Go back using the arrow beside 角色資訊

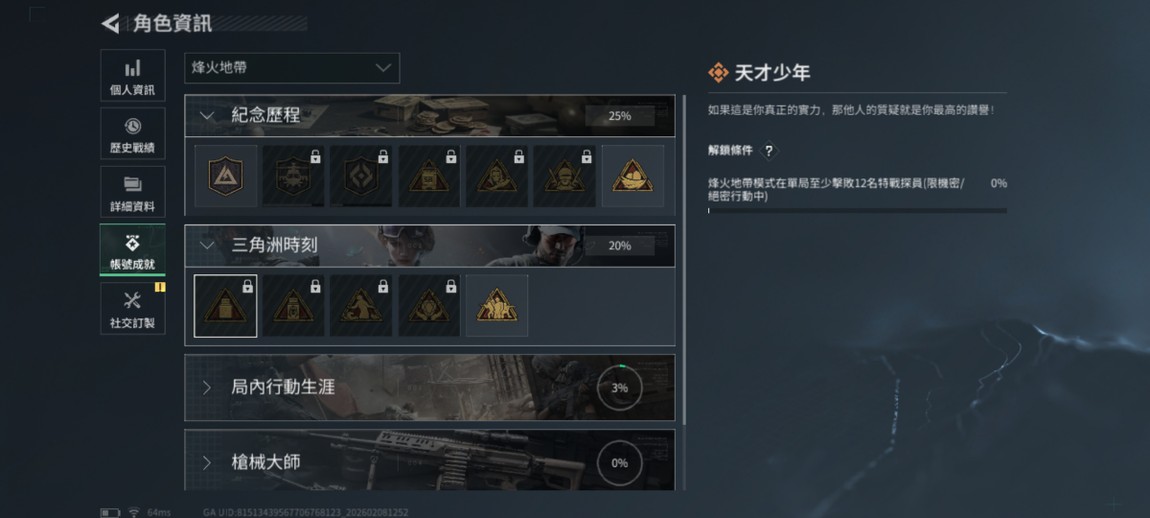(110, 23)
